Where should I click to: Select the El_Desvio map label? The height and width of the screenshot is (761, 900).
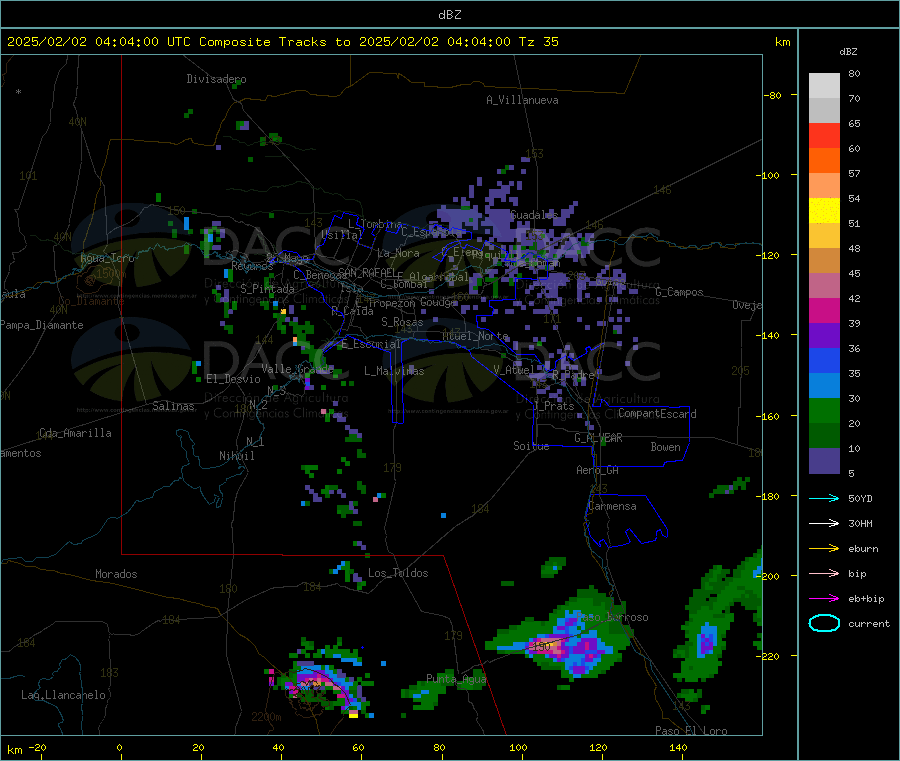(233, 379)
